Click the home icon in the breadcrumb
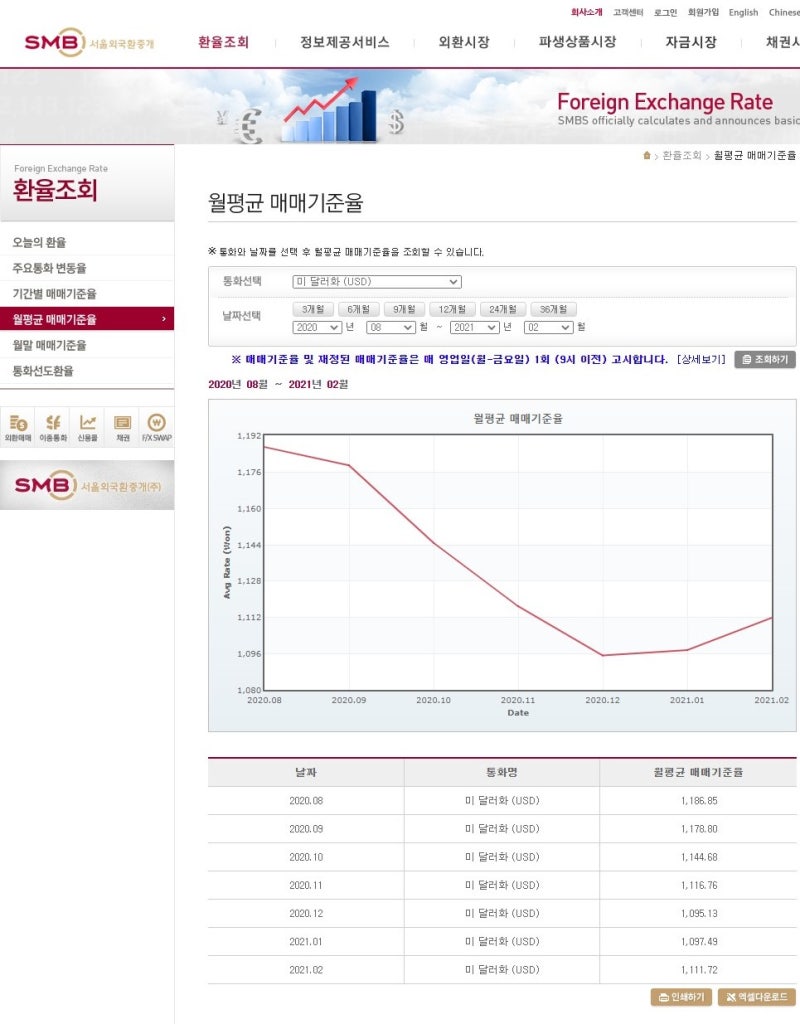Screen dimensions: 800x1024 click(647, 155)
